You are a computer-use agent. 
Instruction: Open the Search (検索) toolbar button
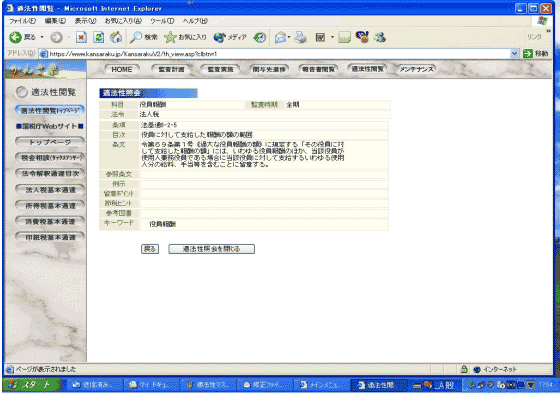(x=144, y=37)
